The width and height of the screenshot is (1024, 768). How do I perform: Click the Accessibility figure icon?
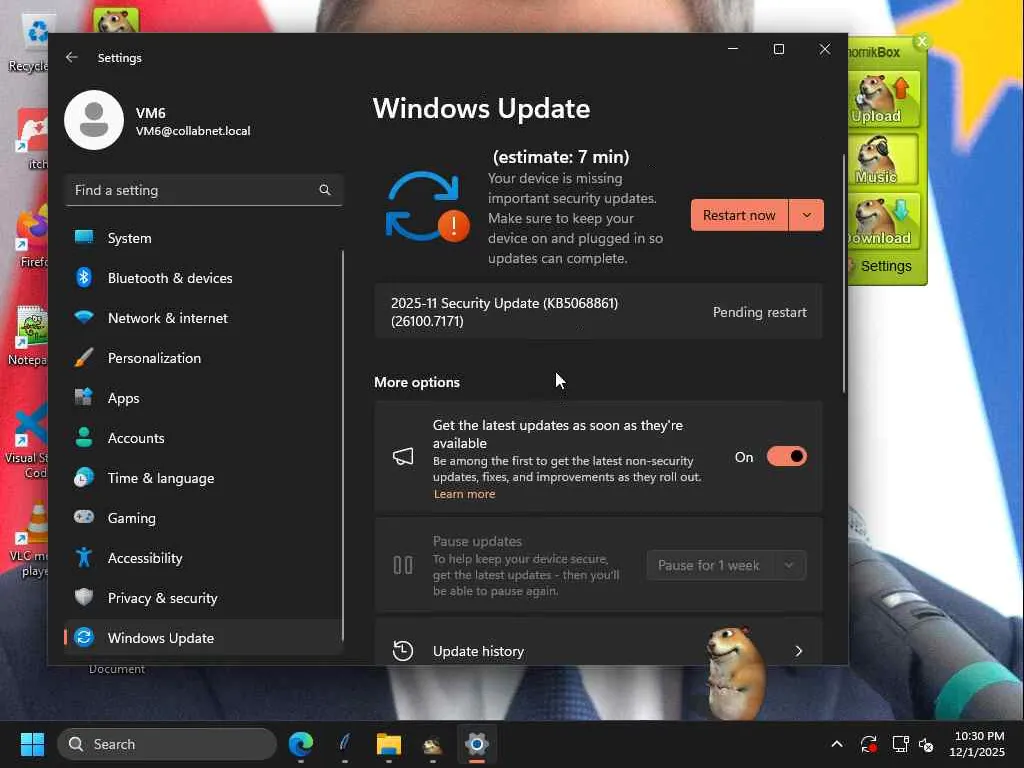click(84, 557)
